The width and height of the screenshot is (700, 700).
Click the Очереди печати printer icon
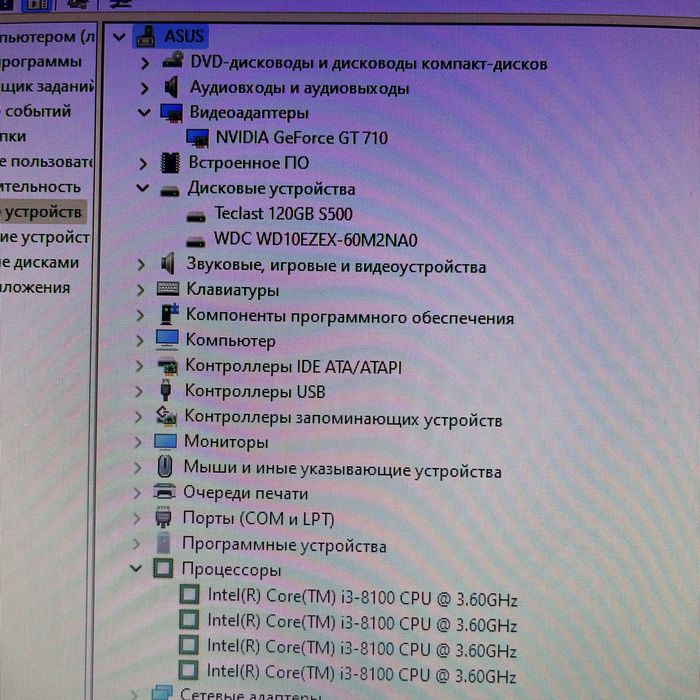(x=164, y=491)
